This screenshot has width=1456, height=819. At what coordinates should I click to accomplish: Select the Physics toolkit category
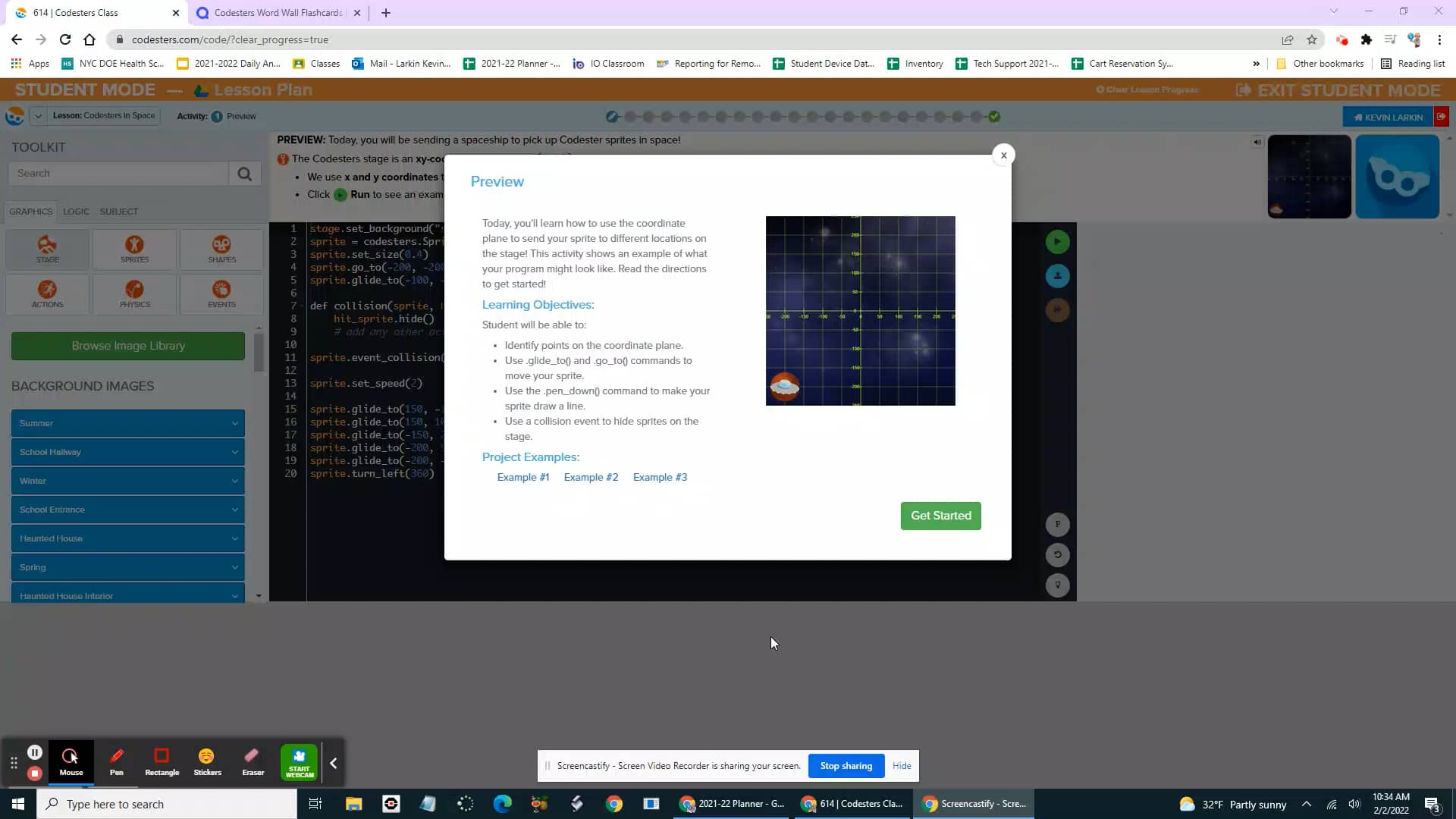134,294
